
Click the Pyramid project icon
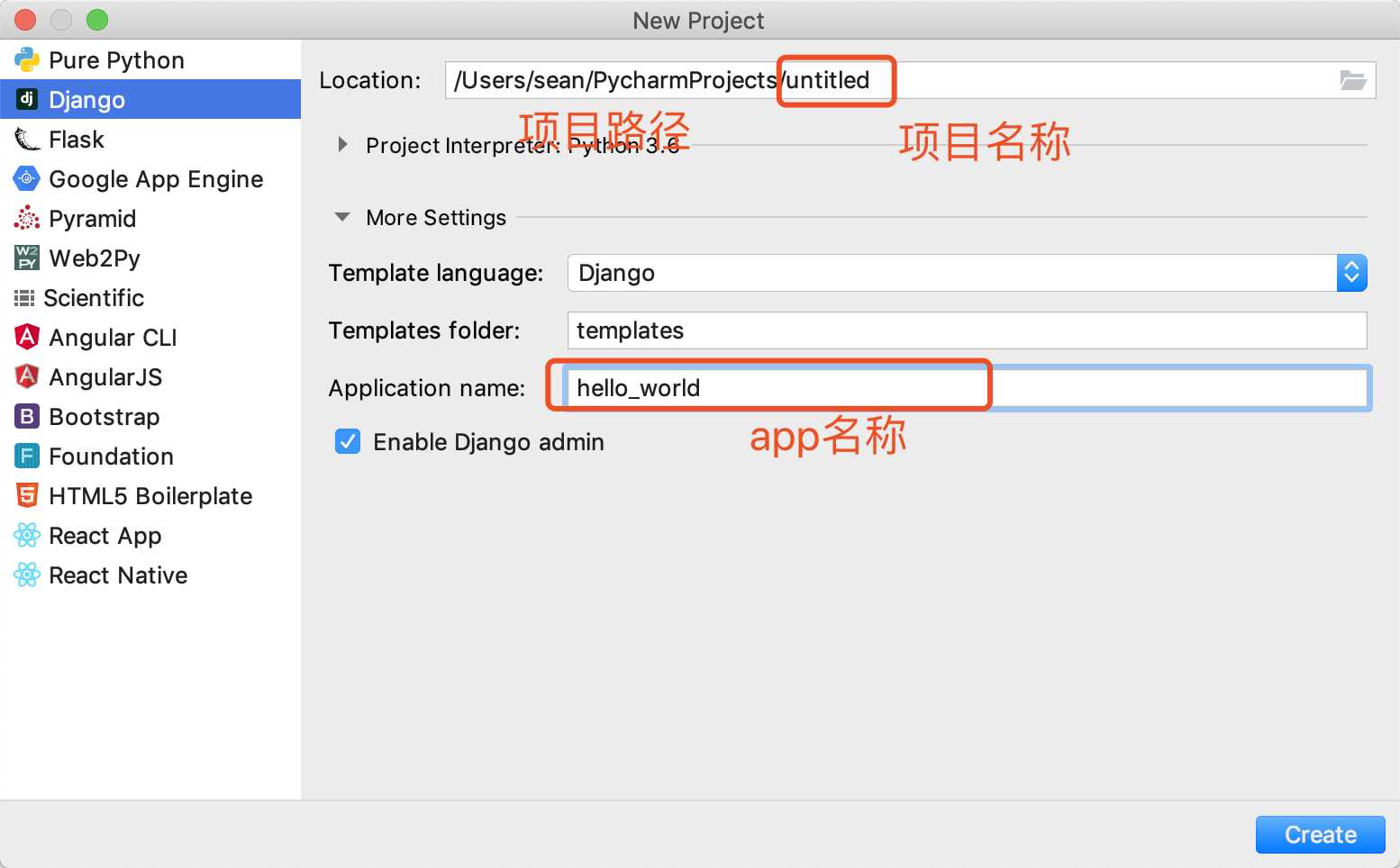coord(27,218)
